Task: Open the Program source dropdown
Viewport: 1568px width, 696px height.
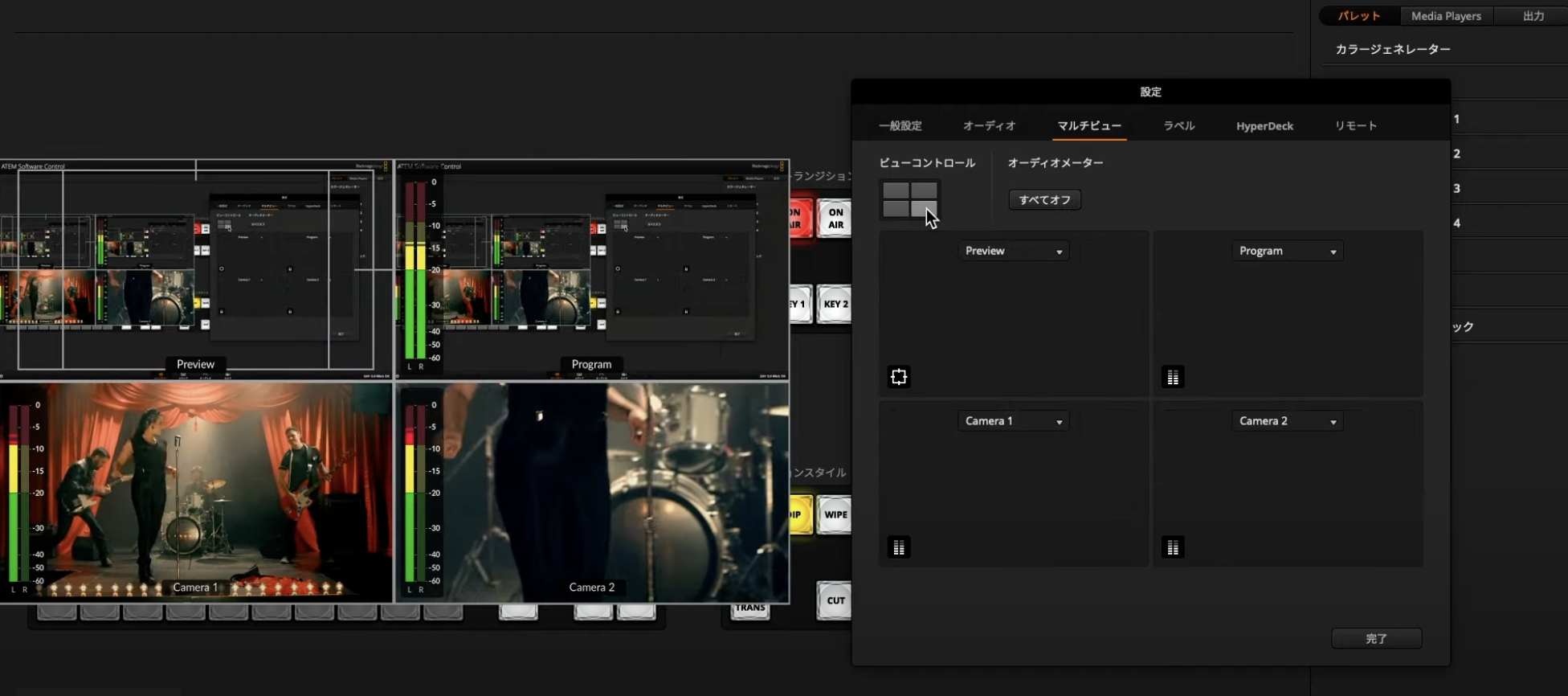Action: click(x=1287, y=252)
